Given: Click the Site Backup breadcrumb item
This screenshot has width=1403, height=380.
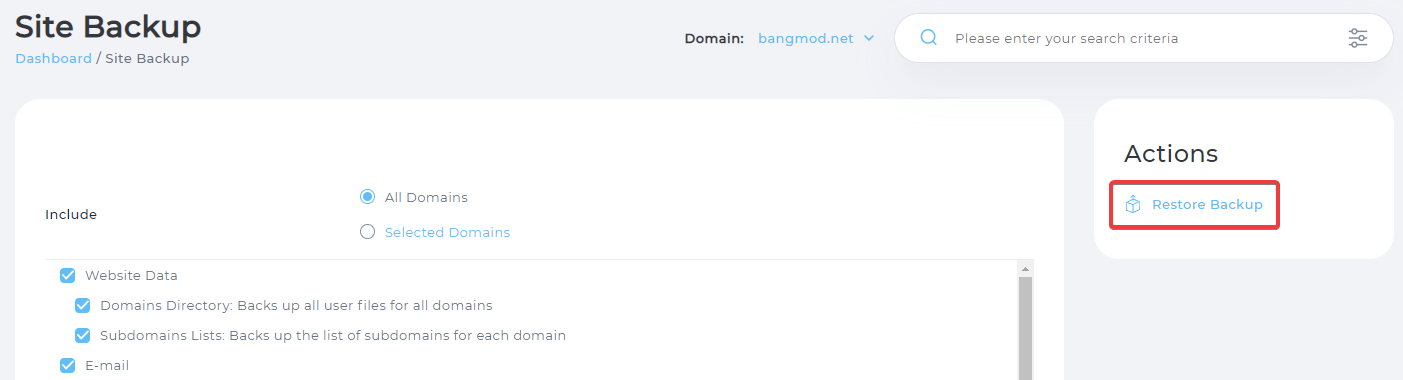Looking at the screenshot, I should (147, 58).
